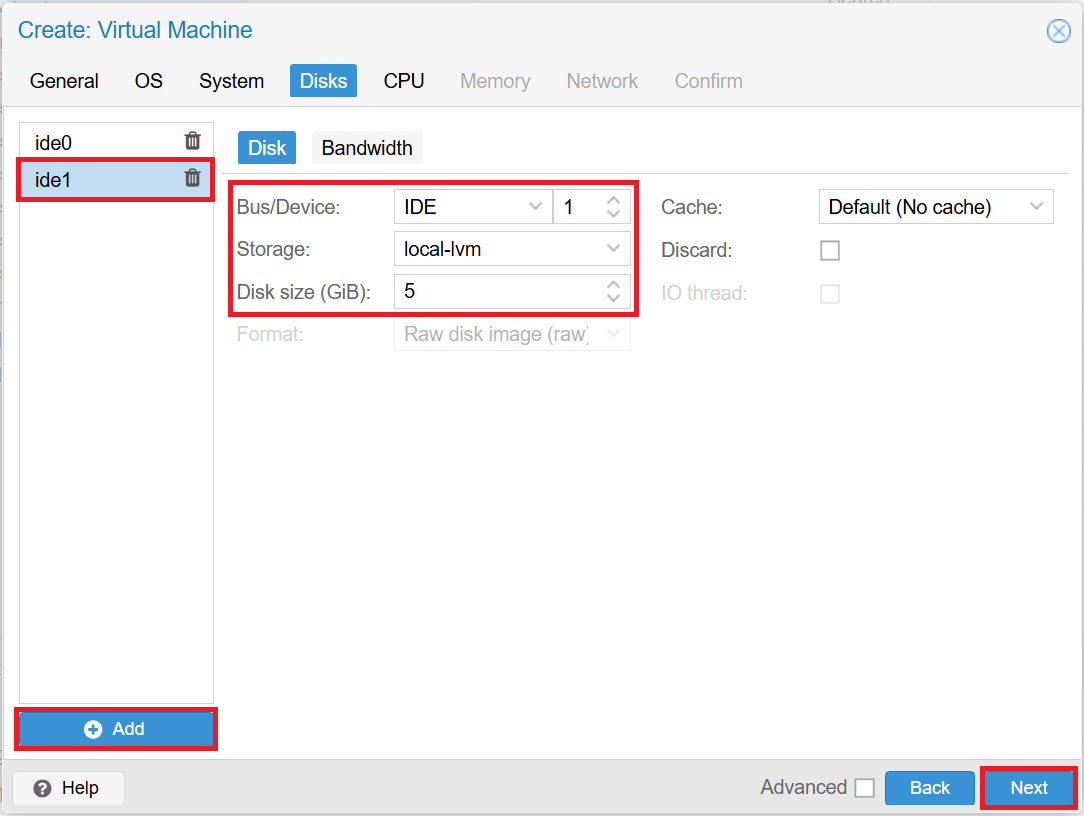The image size is (1084, 816).
Task: Decrement the Bus/Device number stepper
Action: click(614, 212)
